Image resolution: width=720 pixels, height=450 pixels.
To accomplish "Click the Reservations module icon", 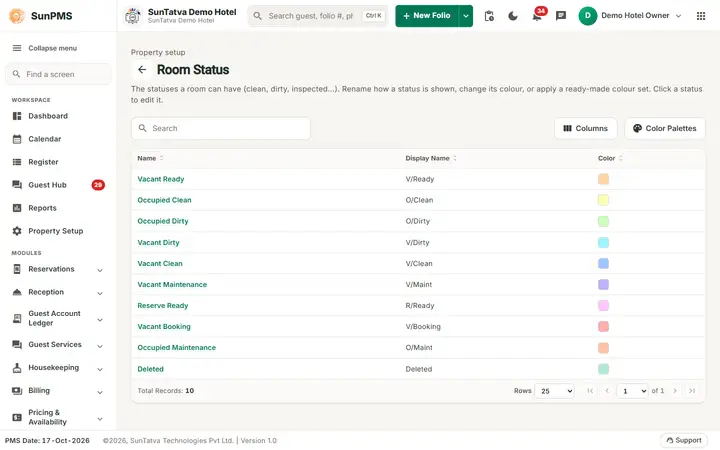I will point(17,269).
